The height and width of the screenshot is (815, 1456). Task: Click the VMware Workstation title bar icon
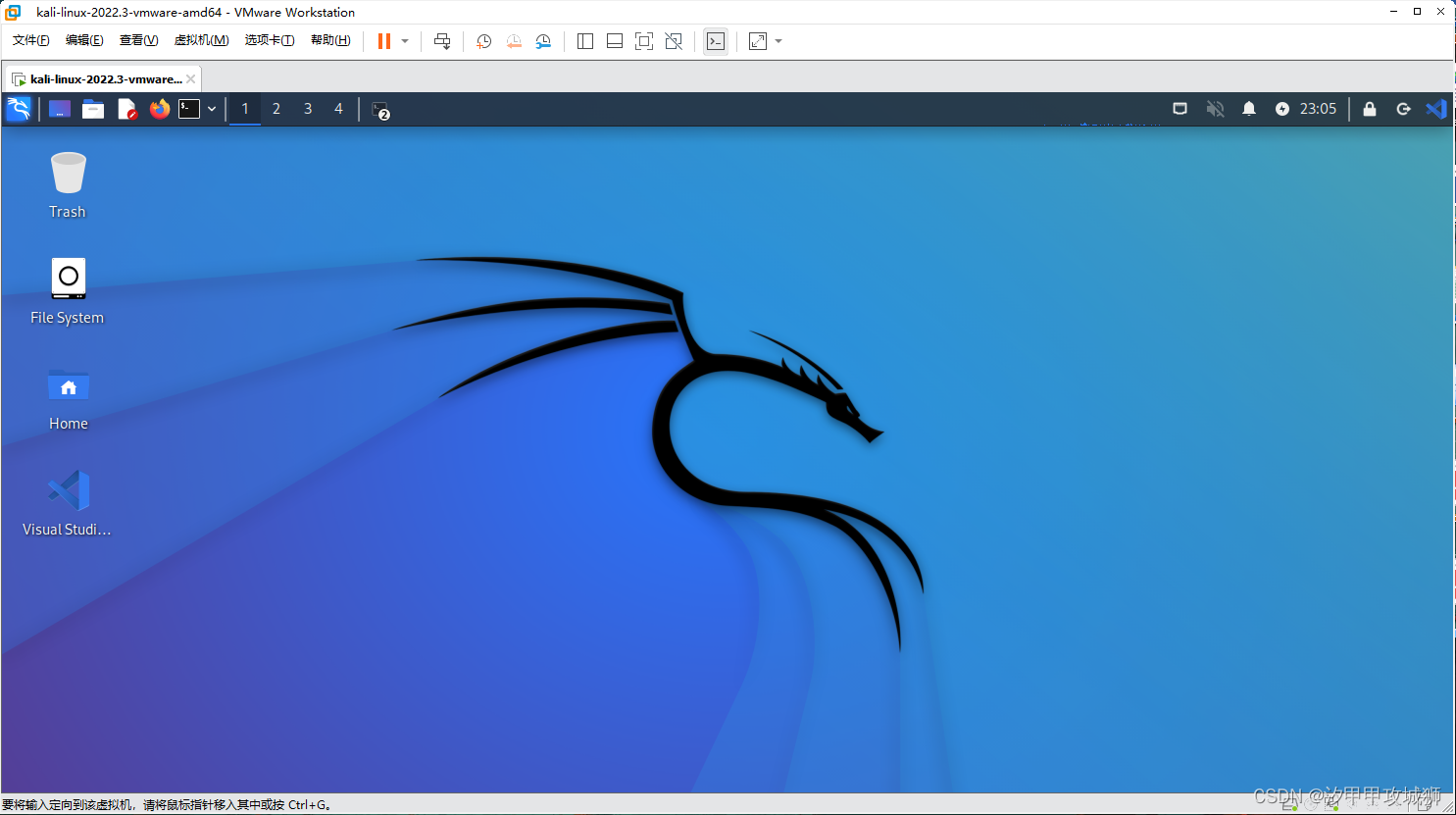click(13, 12)
